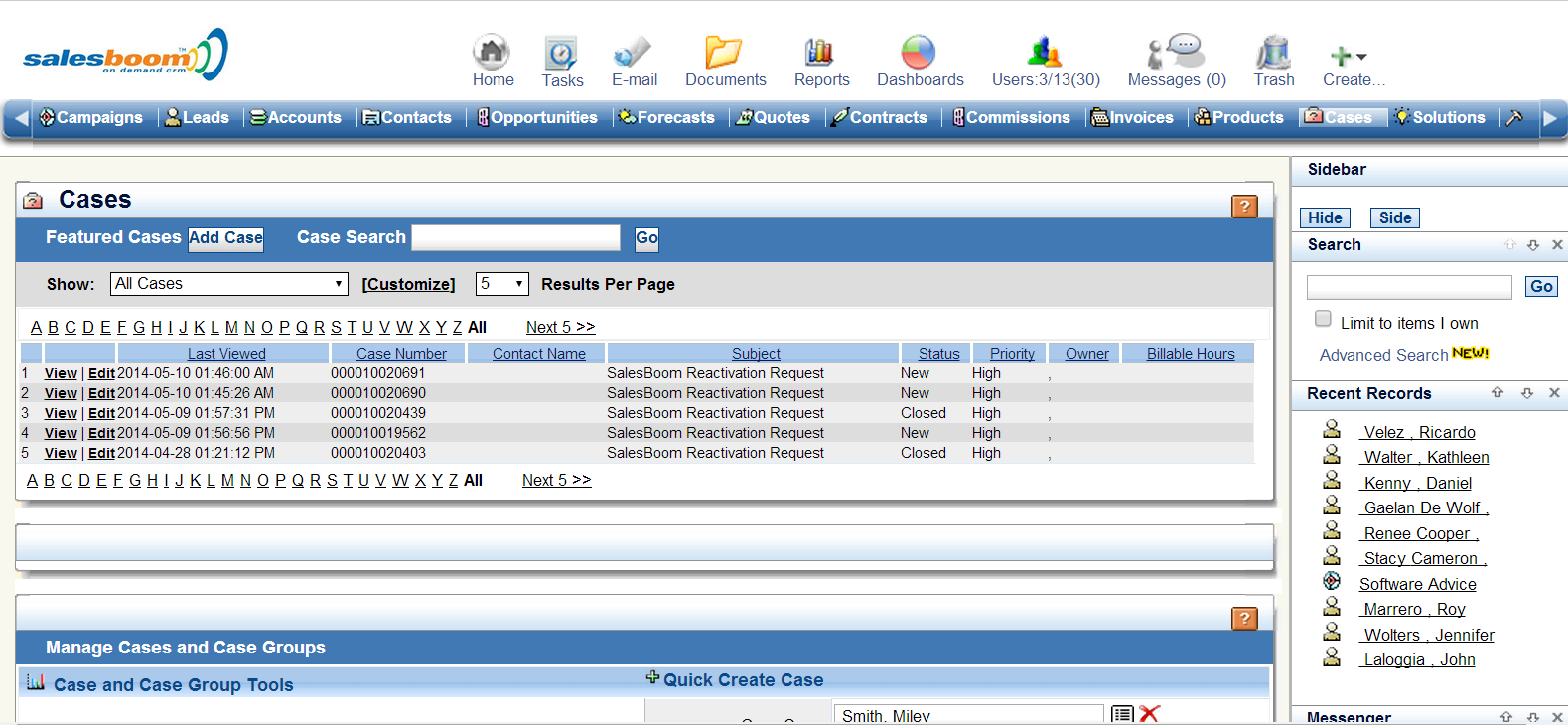Click the lookup list icon beside Smith, Miley
Image resolution: width=1568 pixels, height=725 pixels.
pyautogui.click(x=1122, y=714)
